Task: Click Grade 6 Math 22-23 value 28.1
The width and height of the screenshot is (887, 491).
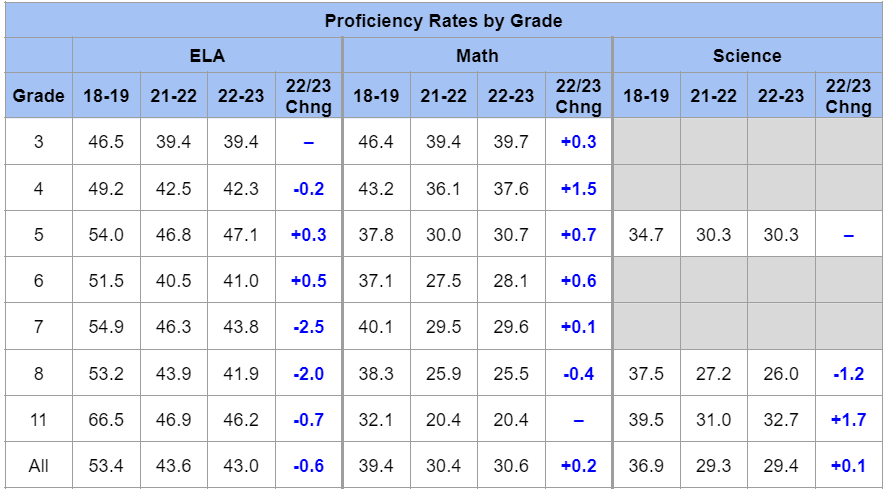Action: point(511,281)
